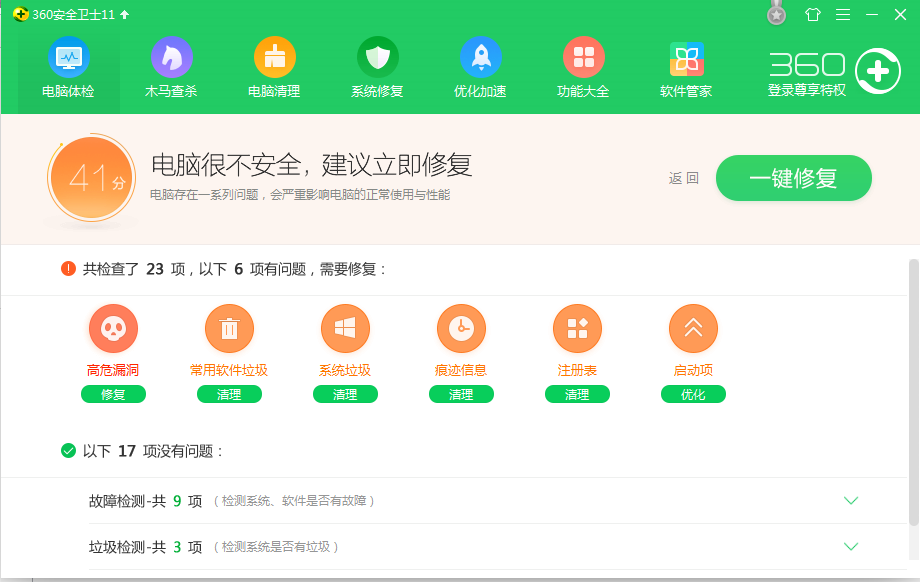The image size is (920, 582).
Task: Click 清理 under 常用软件垃圾
Action: click(x=229, y=394)
